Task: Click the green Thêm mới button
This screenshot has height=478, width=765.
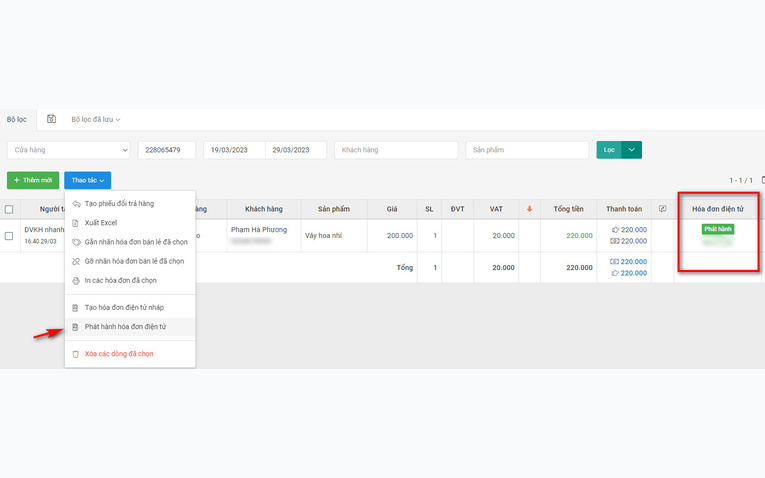Action: click(33, 180)
